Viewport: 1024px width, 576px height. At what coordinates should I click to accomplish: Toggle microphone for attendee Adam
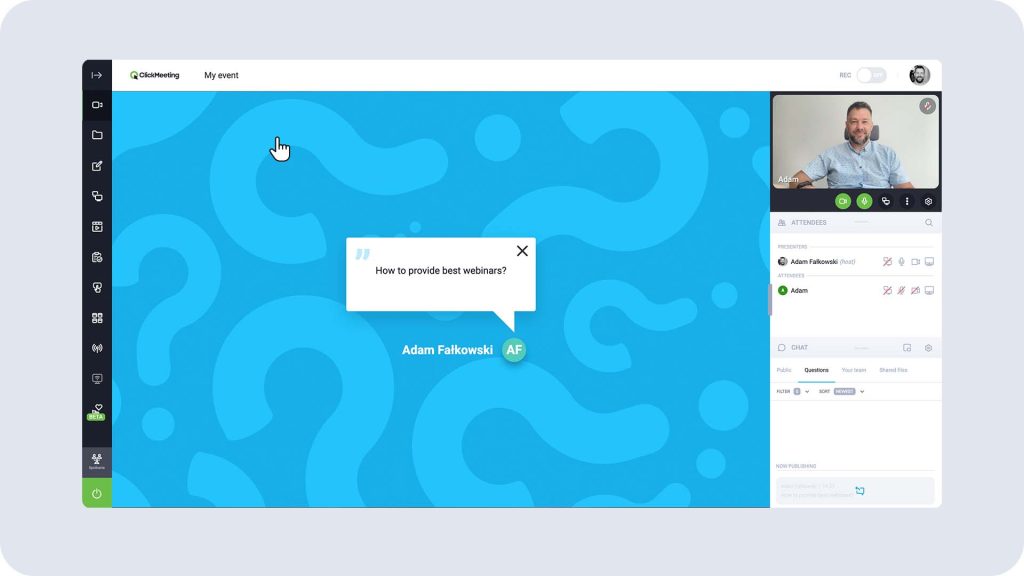tap(901, 291)
